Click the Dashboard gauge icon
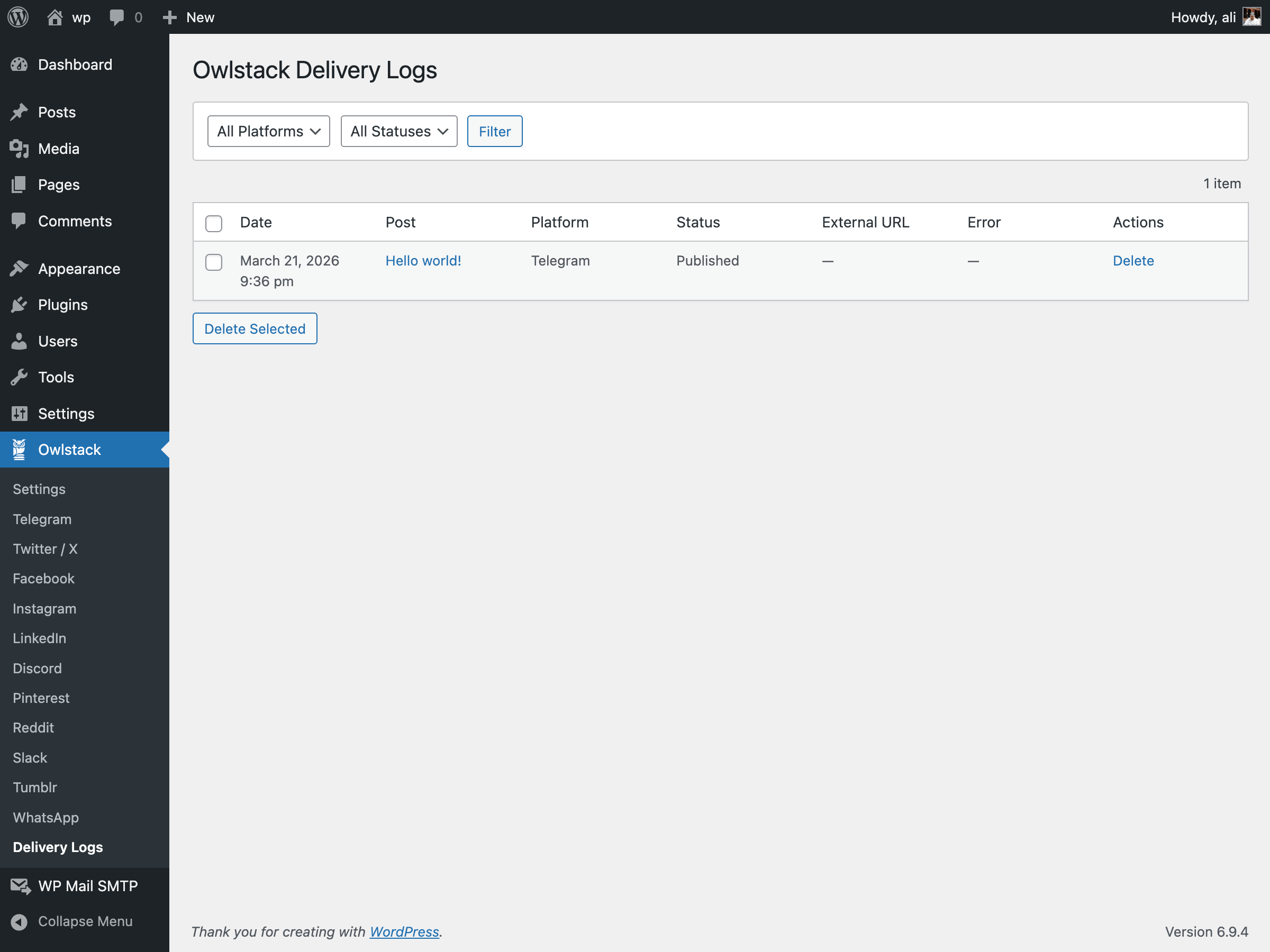The width and height of the screenshot is (1270, 952). click(19, 65)
